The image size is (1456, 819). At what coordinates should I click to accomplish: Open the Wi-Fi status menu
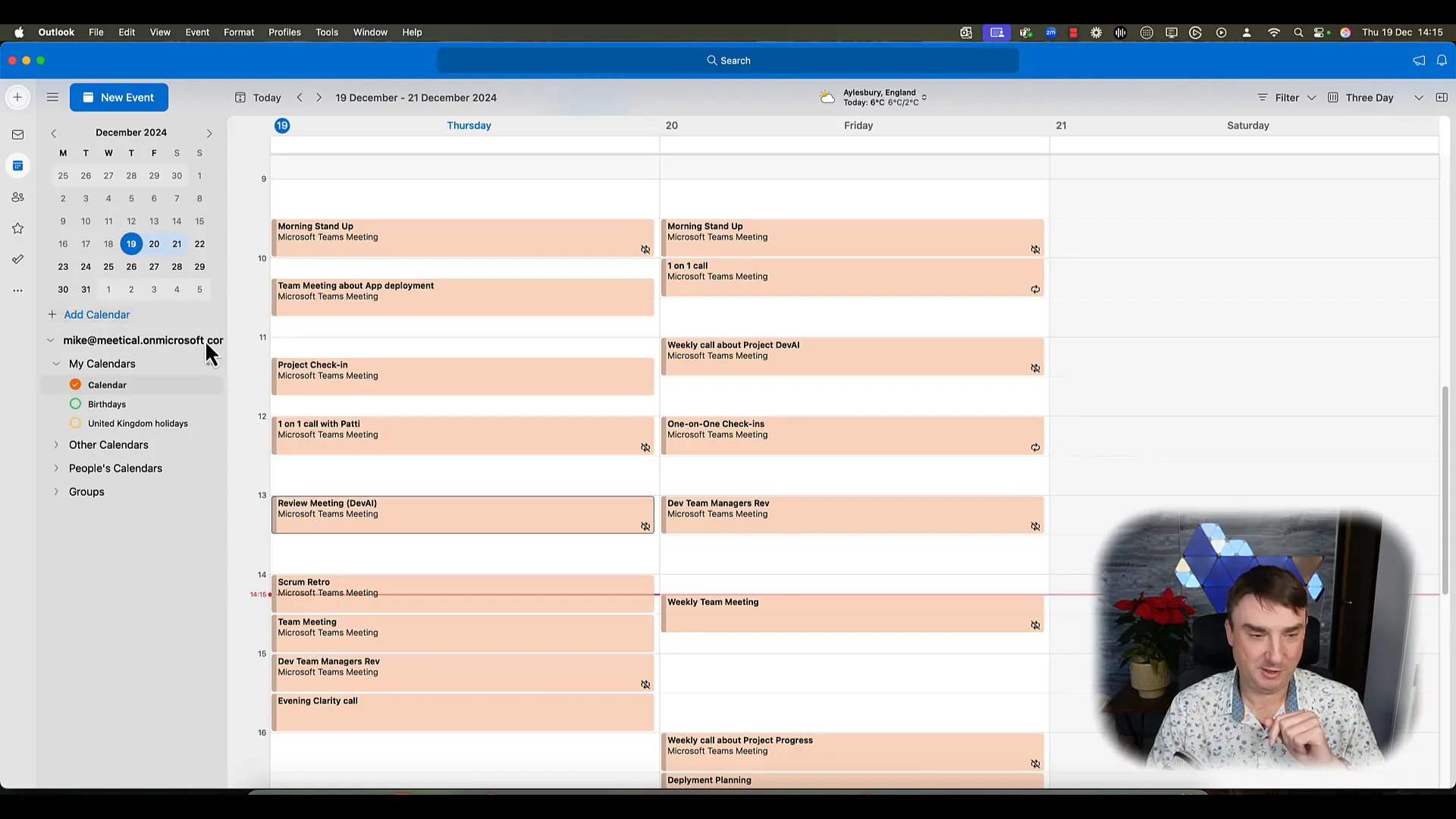1274,33
